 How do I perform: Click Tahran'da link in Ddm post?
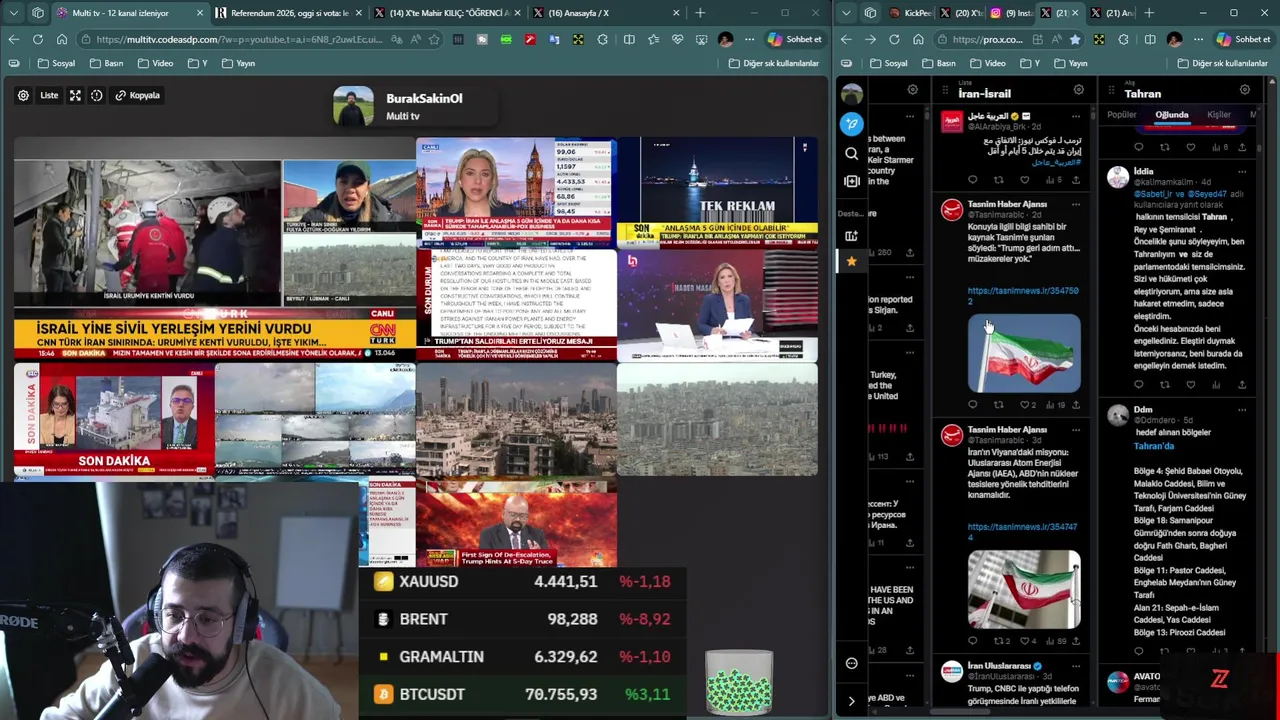click(x=1154, y=446)
